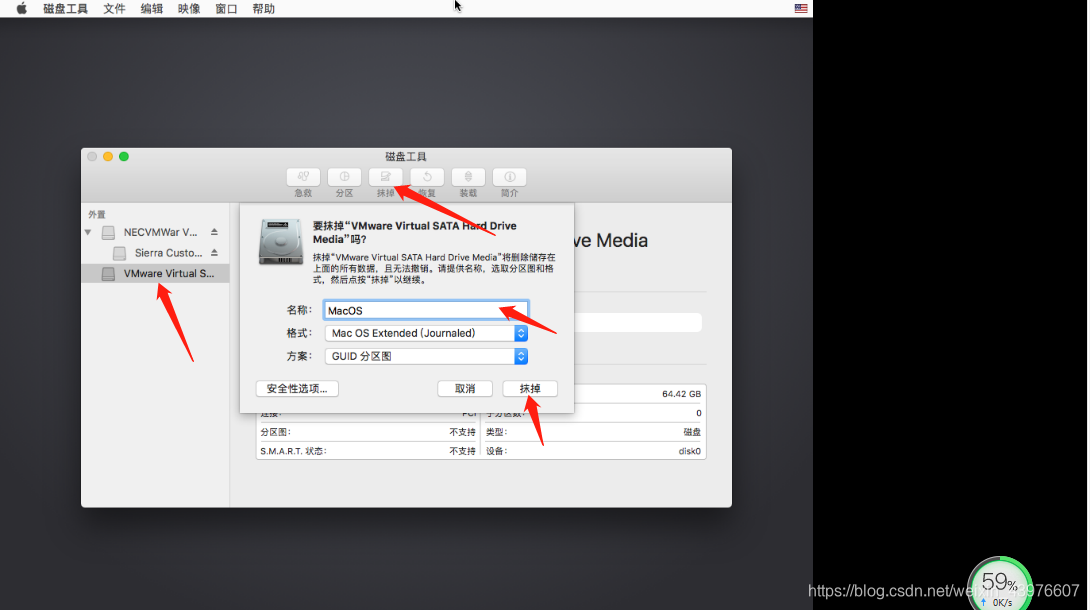Click the 装载 mount toolbar icon
This screenshot has height=610, width=1090.
(x=468, y=177)
